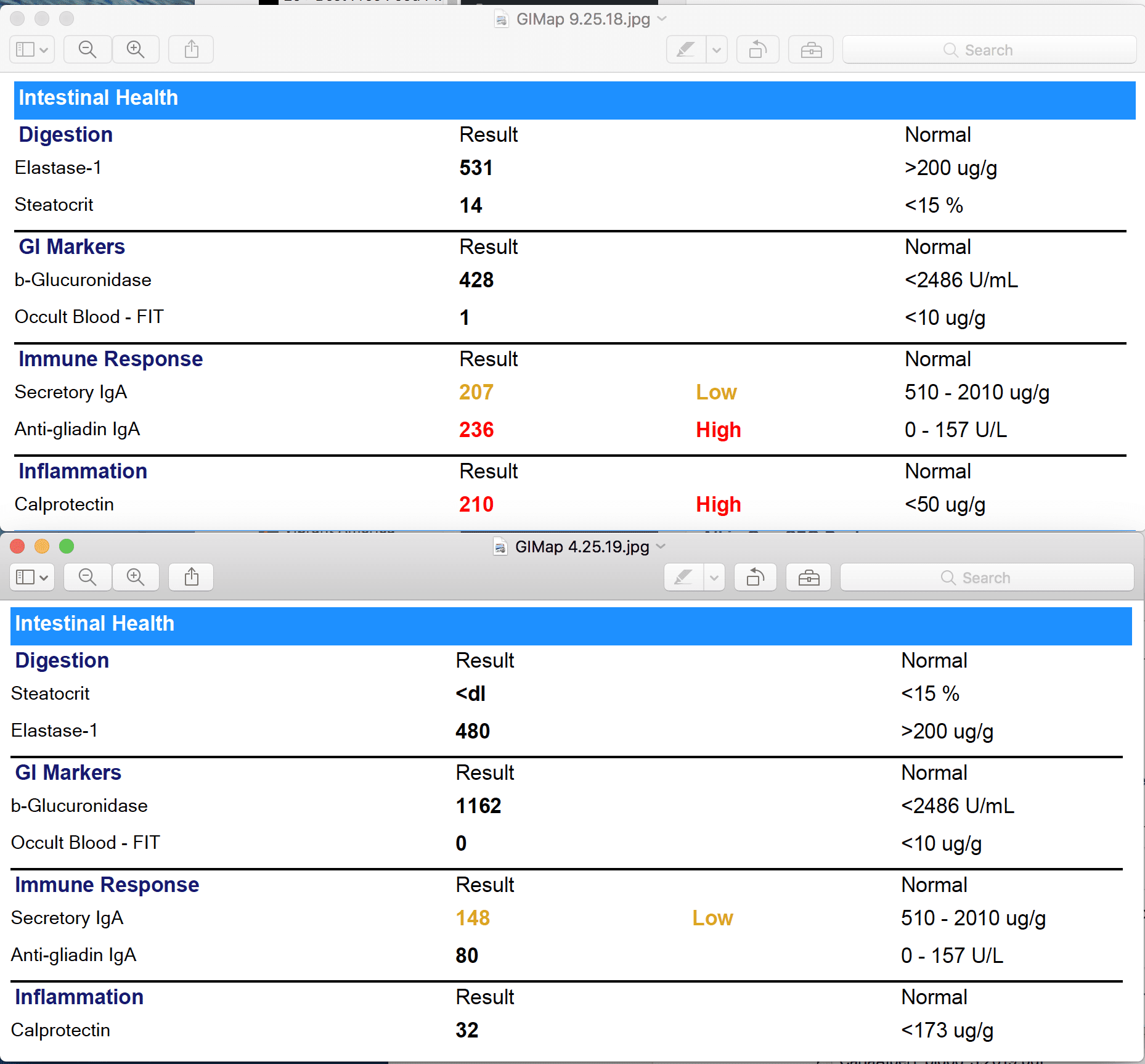Zoom out of GIMap 9.25.18 image
1145x1064 pixels.
tap(87, 49)
